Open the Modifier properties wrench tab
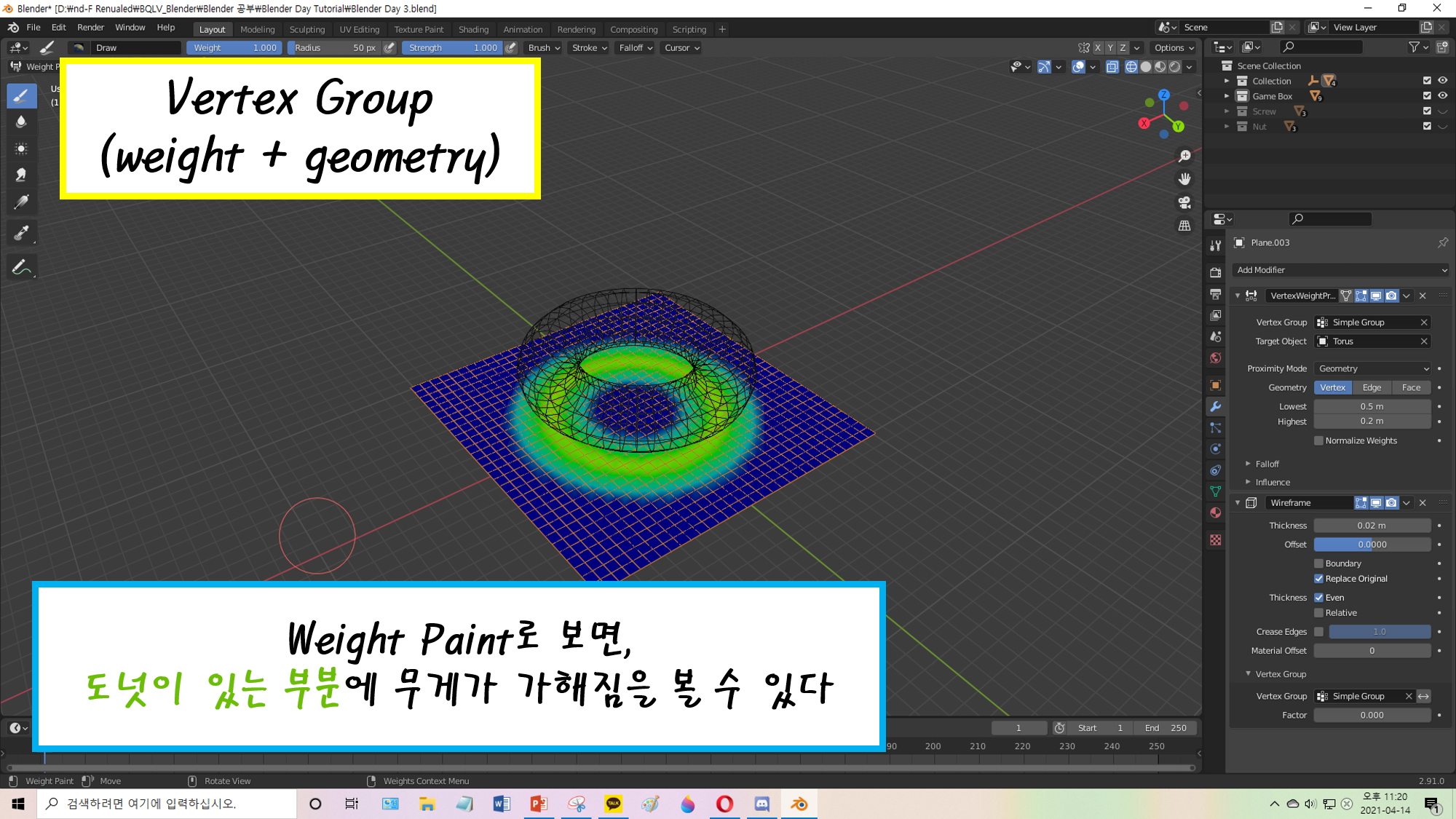The height and width of the screenshot is (819, 1456). 1215,407
